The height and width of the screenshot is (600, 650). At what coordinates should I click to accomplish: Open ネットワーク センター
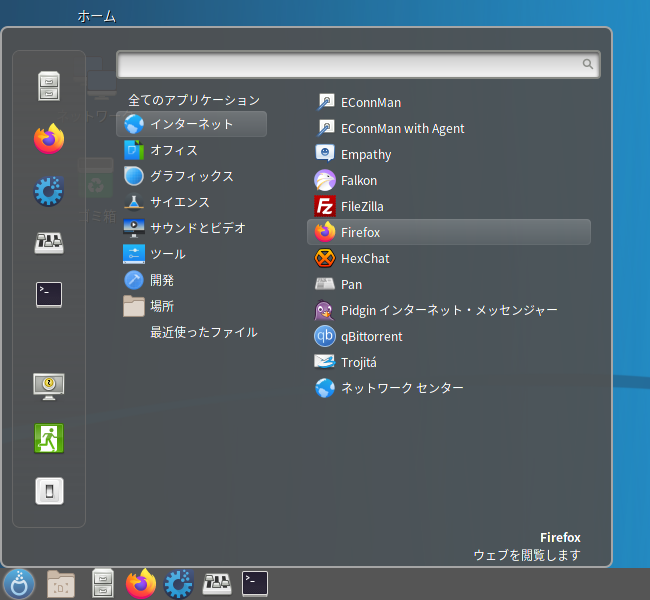tap(449, 388)
